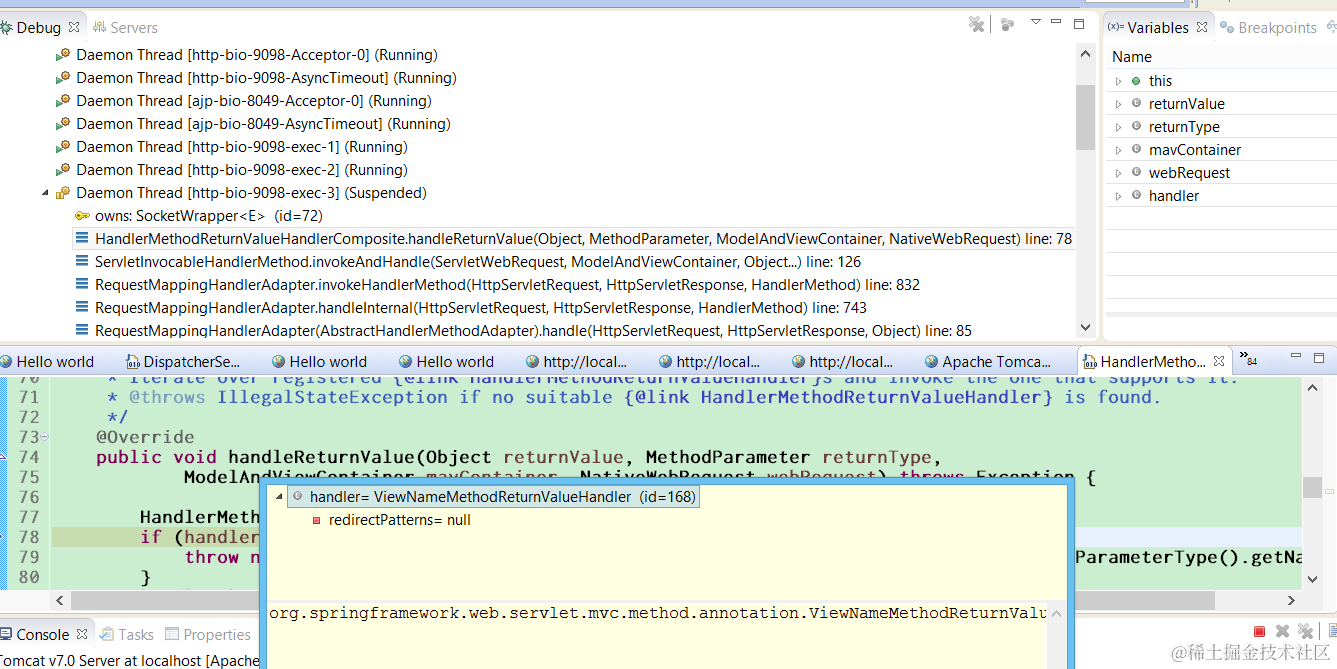Show hidden editor tabs list (84)
Viewport: 1337px width, 669px height.
pyautogui.click(x=1248, y=357)
